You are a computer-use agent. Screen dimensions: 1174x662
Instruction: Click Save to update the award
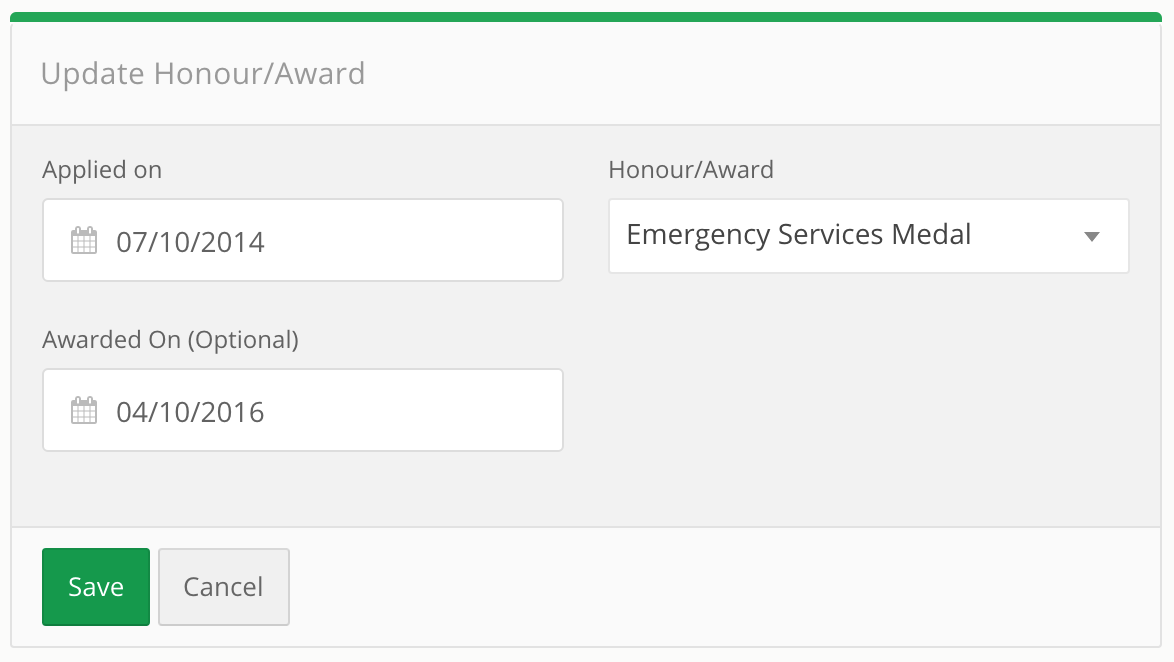[96, 586]
